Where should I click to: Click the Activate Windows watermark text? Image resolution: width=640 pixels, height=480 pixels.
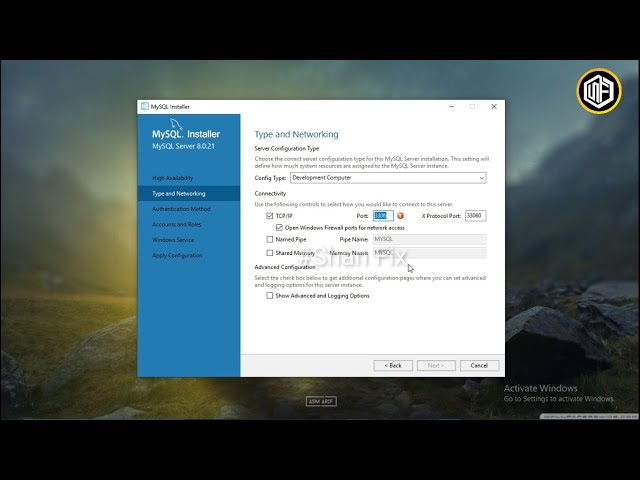tap(540, 388)
